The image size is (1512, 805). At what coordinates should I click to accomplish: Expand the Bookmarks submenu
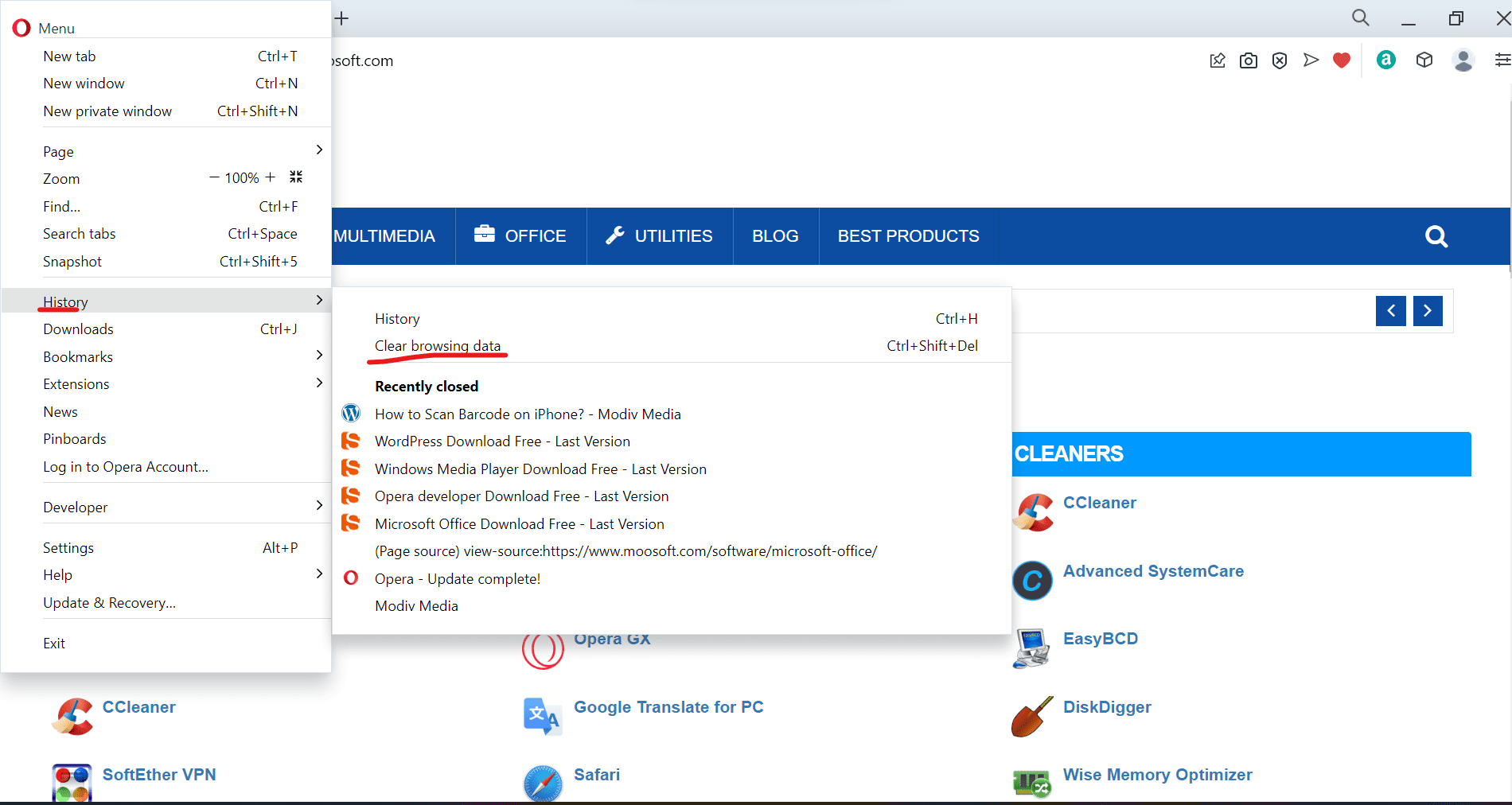(319, 355)
